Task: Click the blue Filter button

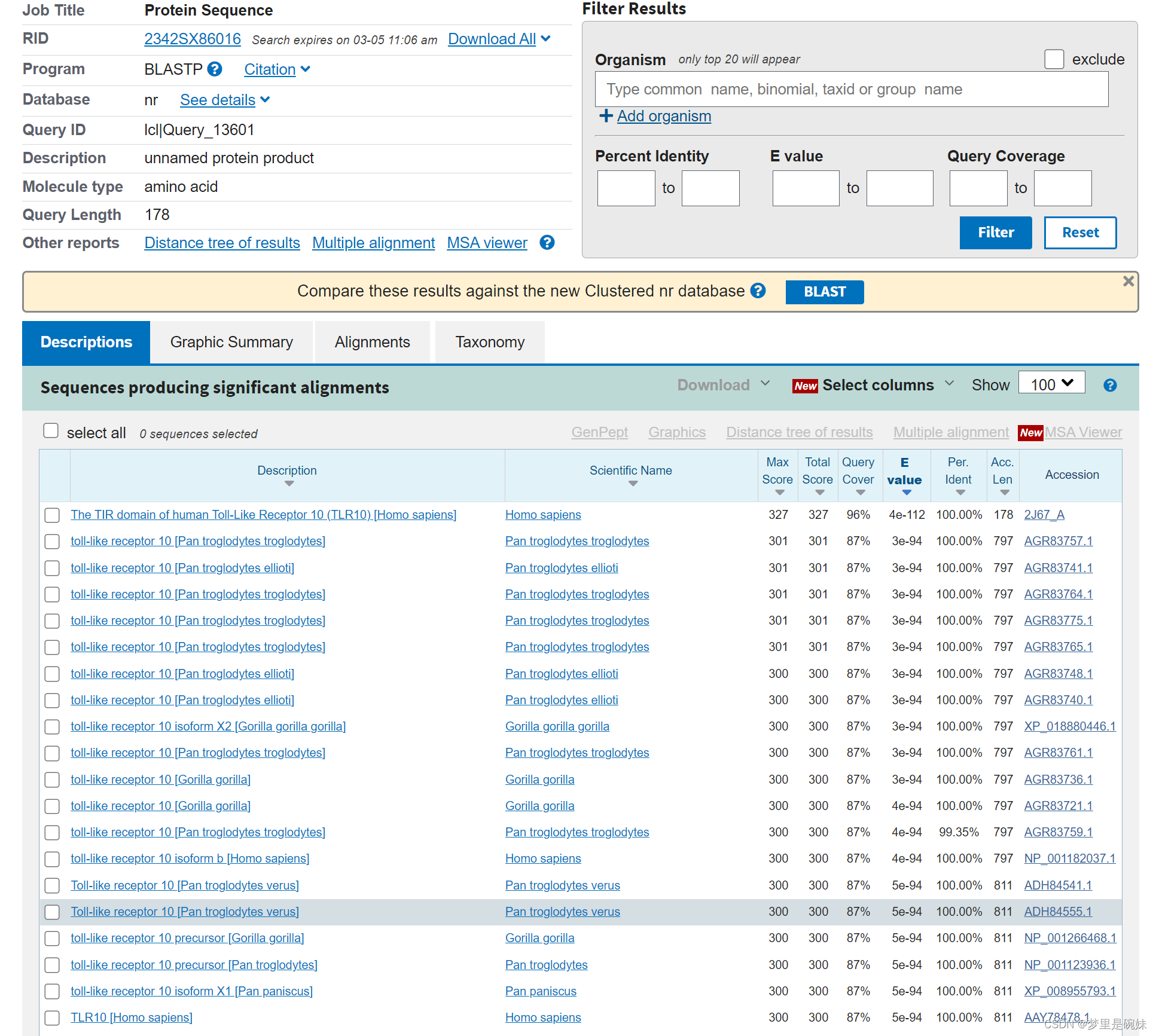Action: coord(995,233)
